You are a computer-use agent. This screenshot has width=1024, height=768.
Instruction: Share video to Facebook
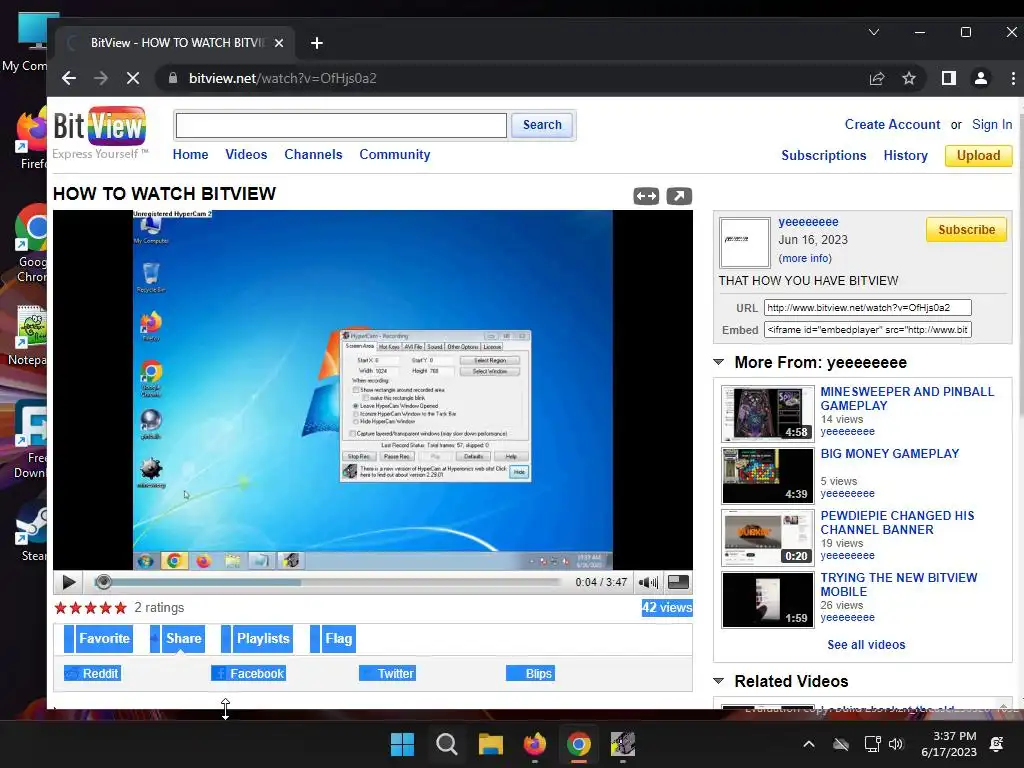point(248,673)
